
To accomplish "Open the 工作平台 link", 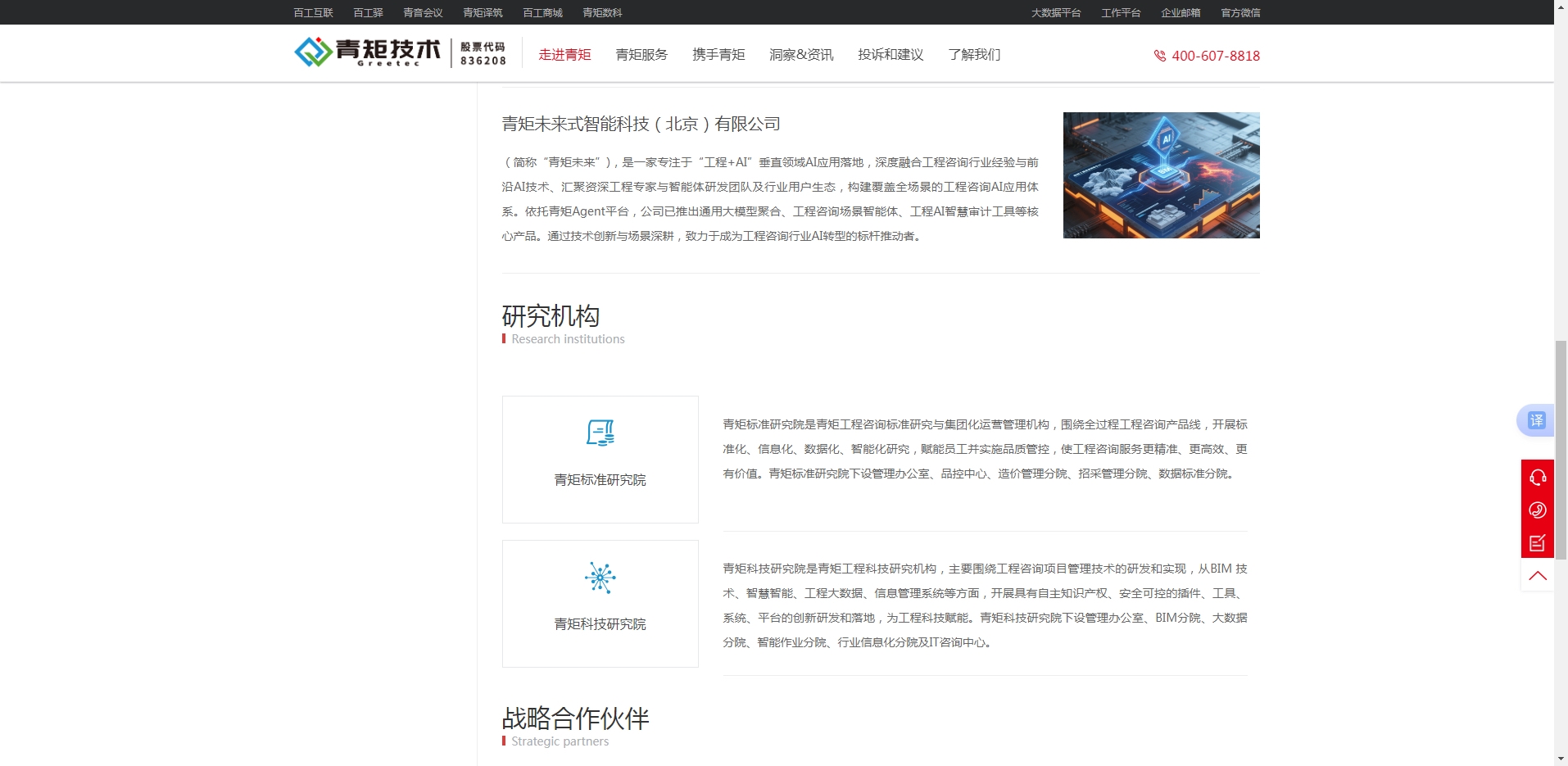I will click(1121, 12).
